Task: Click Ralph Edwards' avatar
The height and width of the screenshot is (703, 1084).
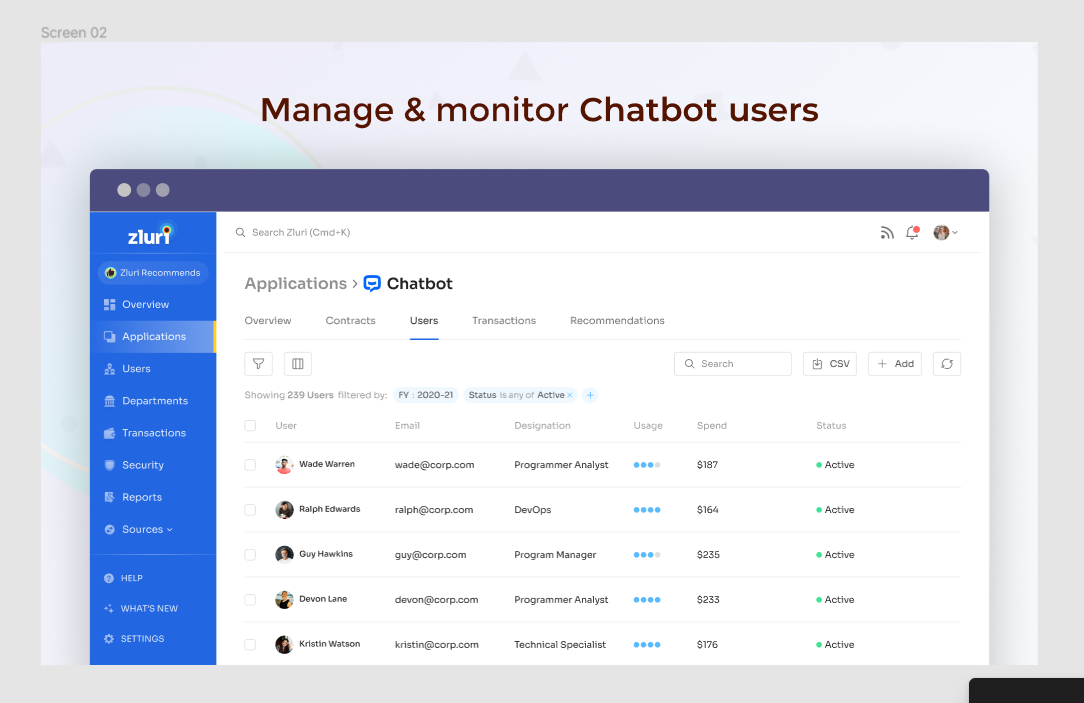Action: [x=284, y=510]
